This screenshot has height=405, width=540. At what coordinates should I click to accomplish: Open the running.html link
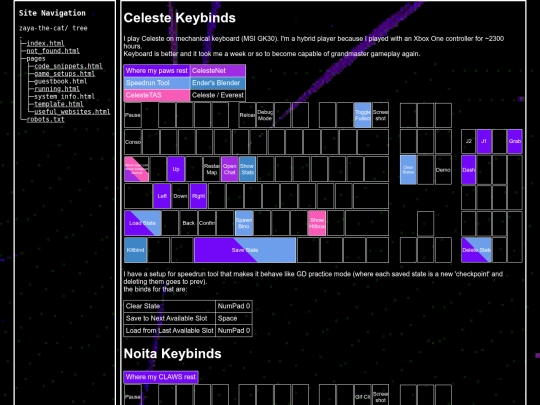[x=57, y=89]
